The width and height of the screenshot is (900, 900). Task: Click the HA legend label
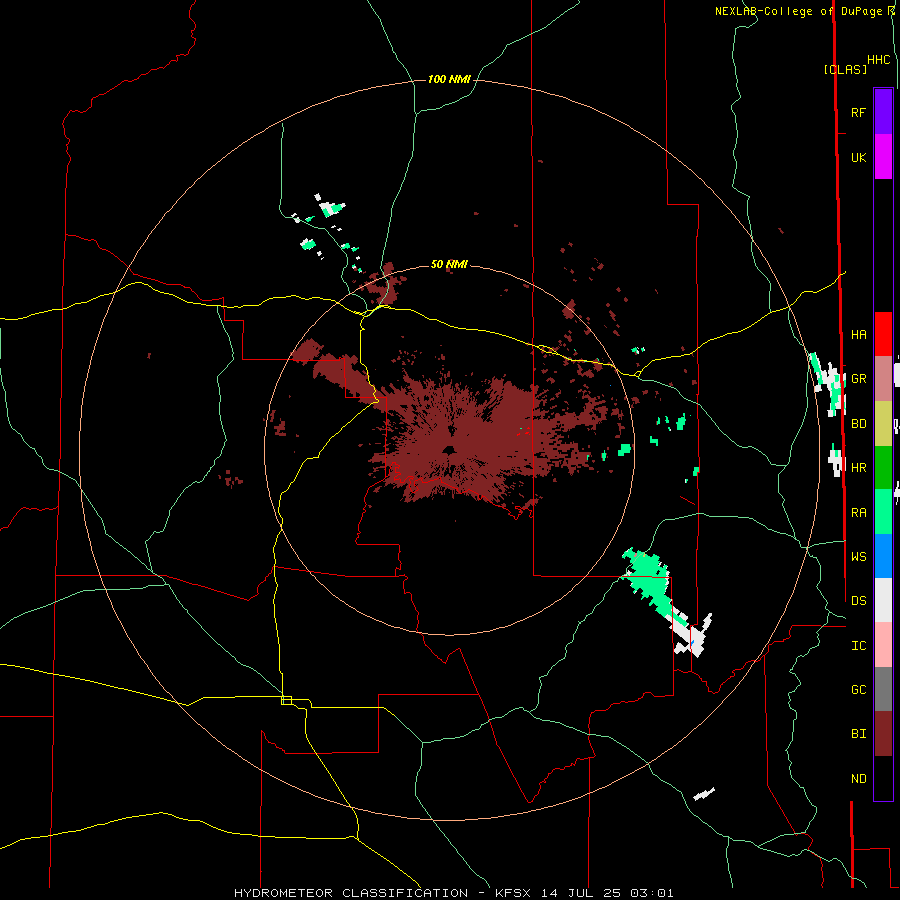point(859,334)
